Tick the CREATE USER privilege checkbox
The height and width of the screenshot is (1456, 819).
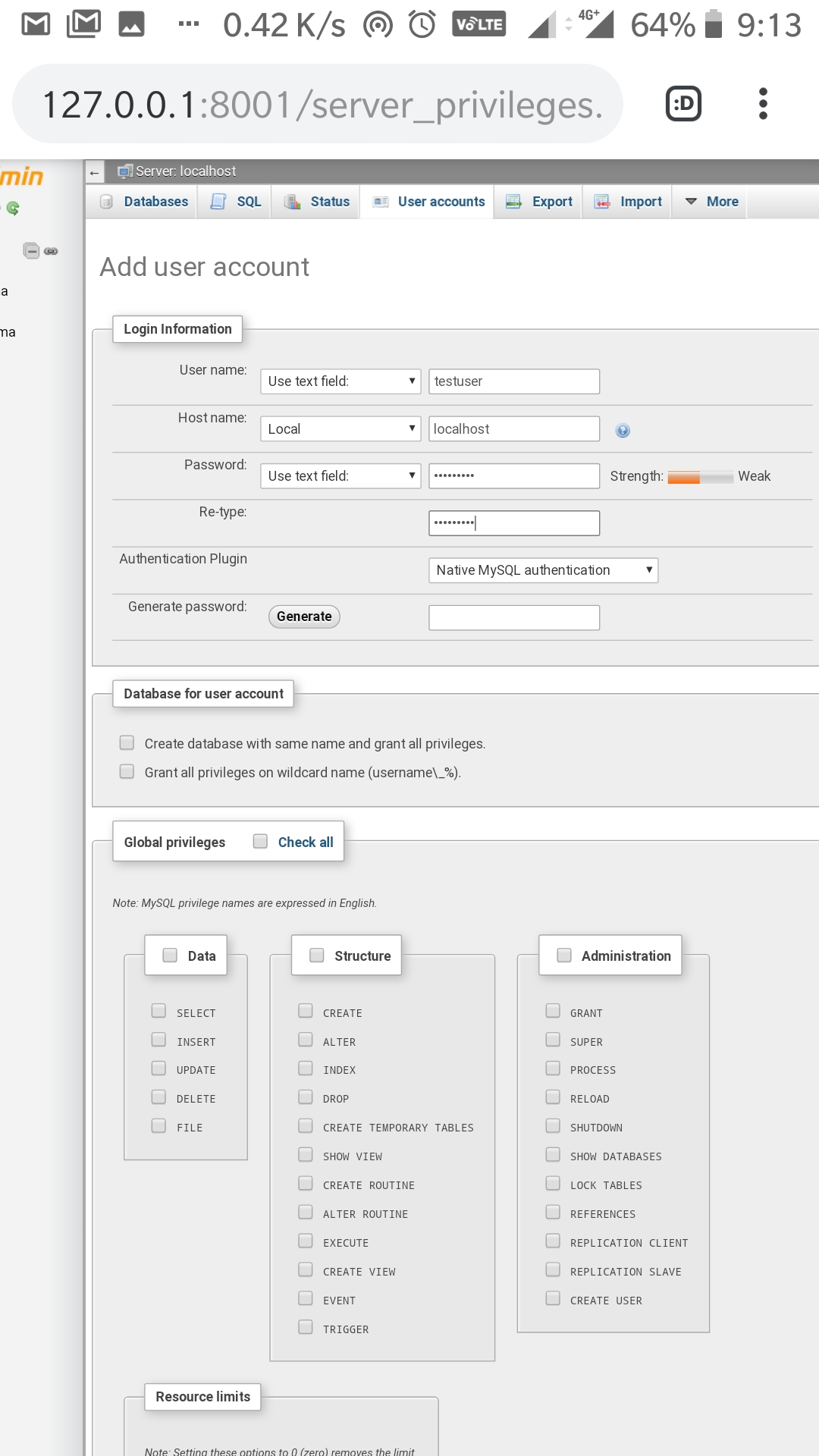pyautogui.click(x=553, y=1298)
